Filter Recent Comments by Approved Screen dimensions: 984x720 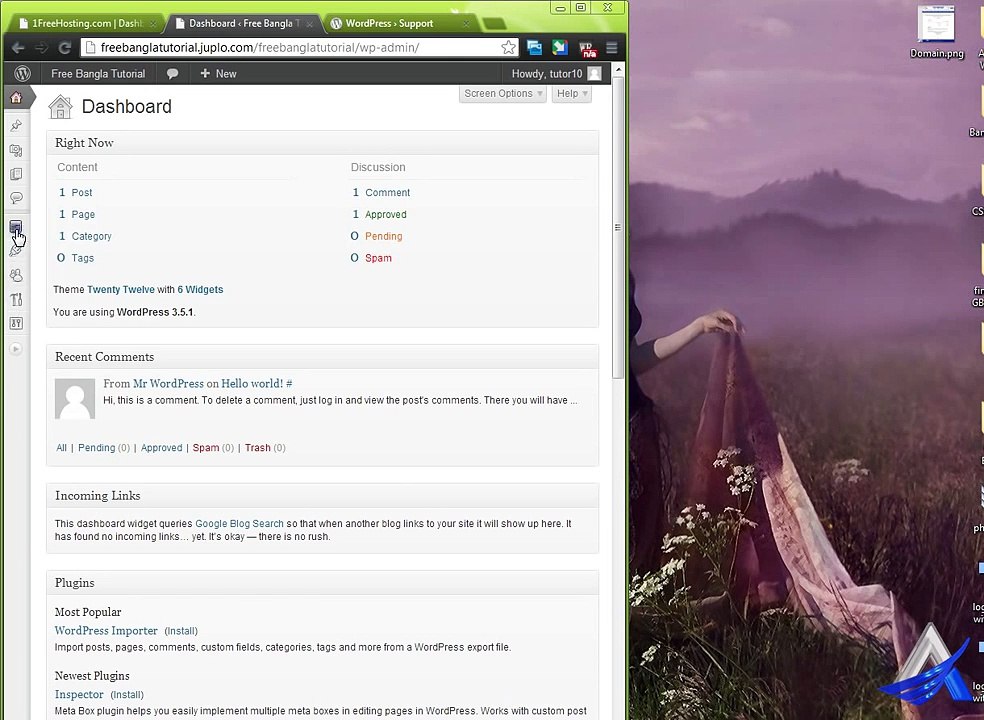coord(161,448)
